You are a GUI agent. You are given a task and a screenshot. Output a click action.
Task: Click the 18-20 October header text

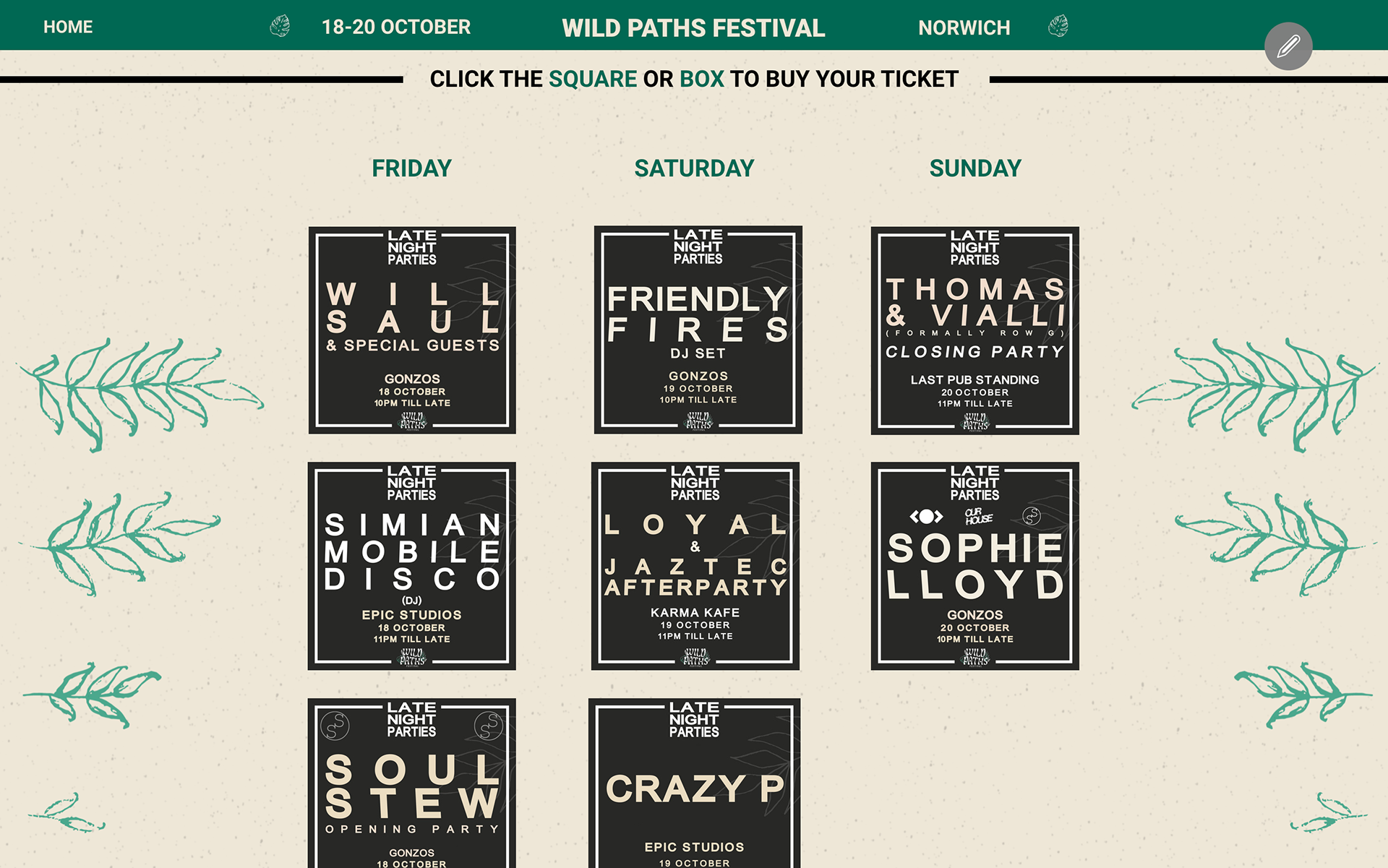coord(396,27)
